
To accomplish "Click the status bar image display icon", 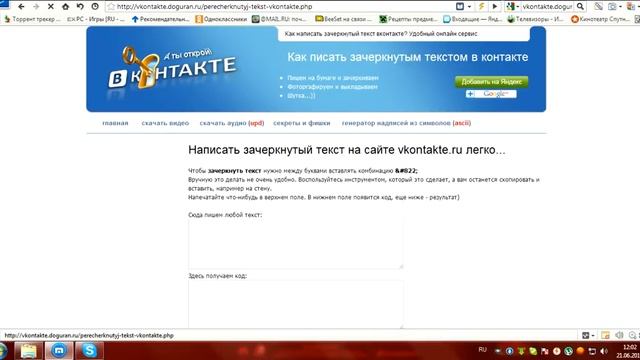I will [586, 335].
